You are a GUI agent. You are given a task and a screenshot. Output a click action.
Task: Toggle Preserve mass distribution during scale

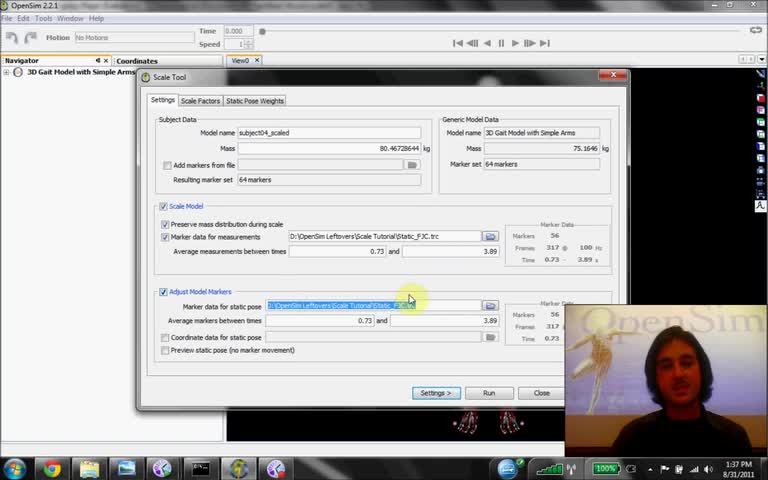[x=165, y=224]
